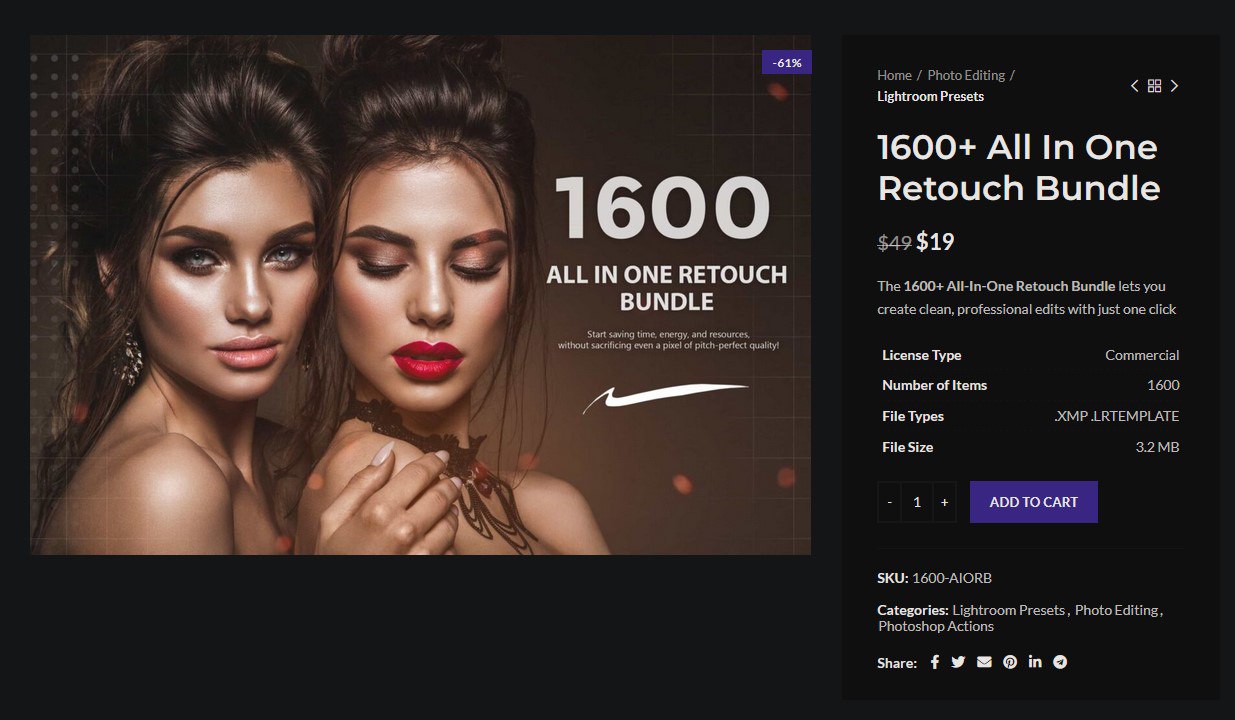Image resolution: width=1235 pixels, height=720 pixels.
Task: Go to previous product arrow
Action: (1134, 86)
